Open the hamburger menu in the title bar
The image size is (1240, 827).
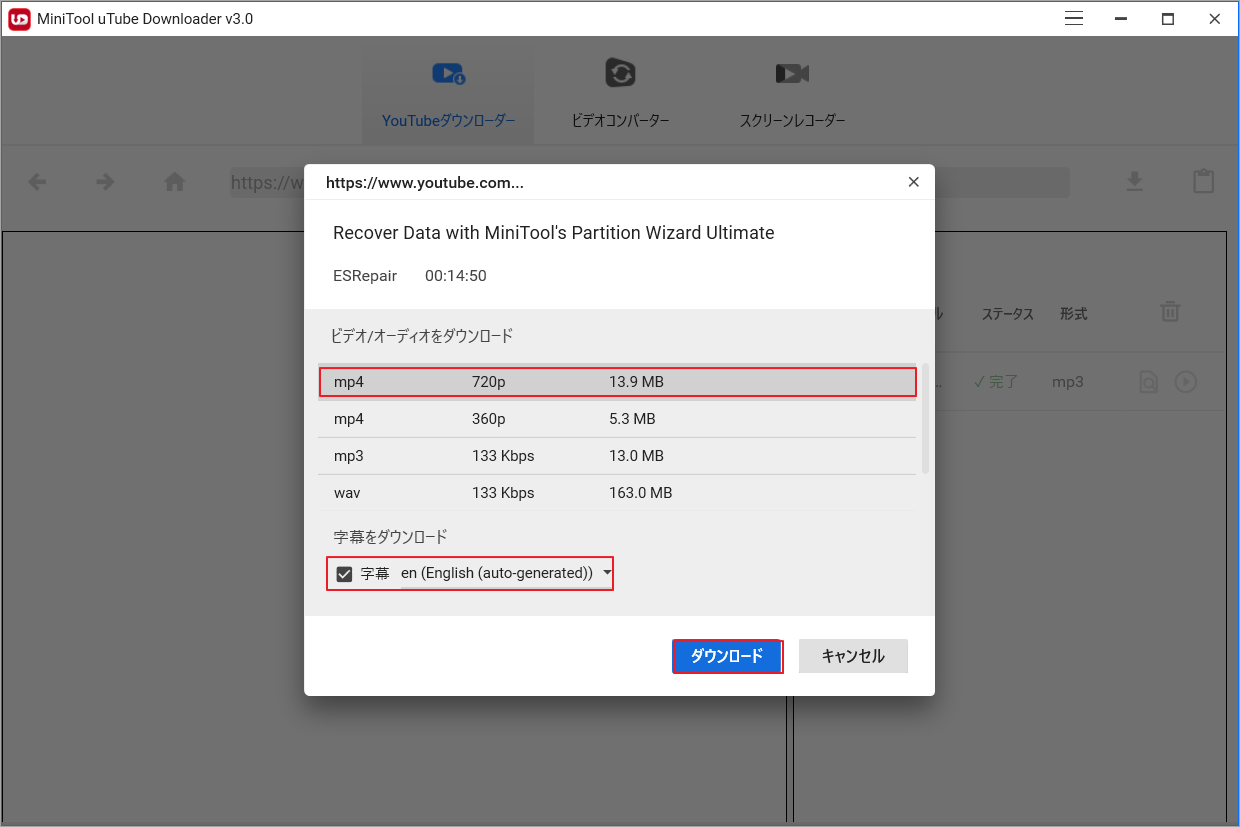(1073, 18)
